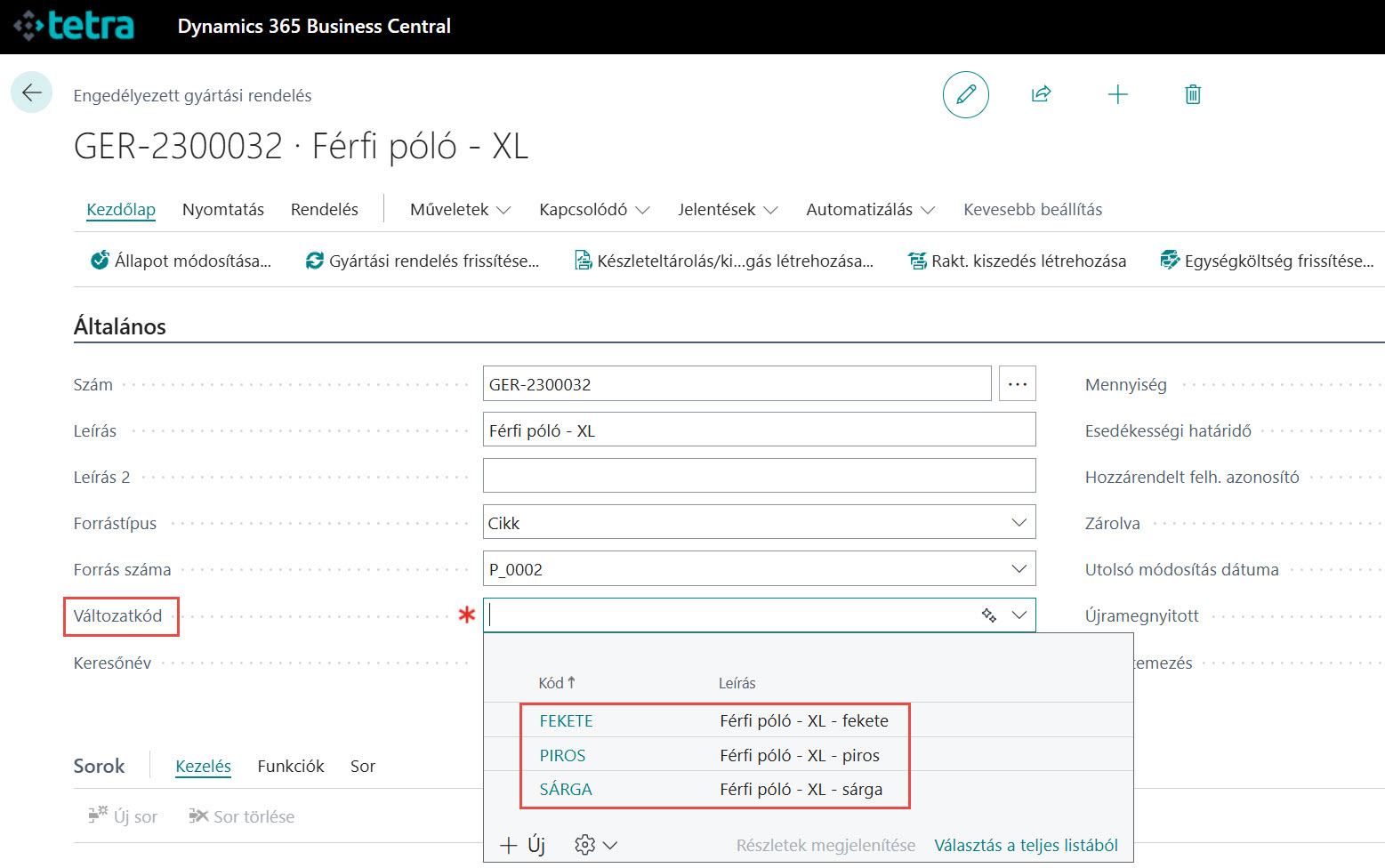This screenshot has width=1385, height=868.
Task: Click the back arrow button
Action: coord(32,92)
